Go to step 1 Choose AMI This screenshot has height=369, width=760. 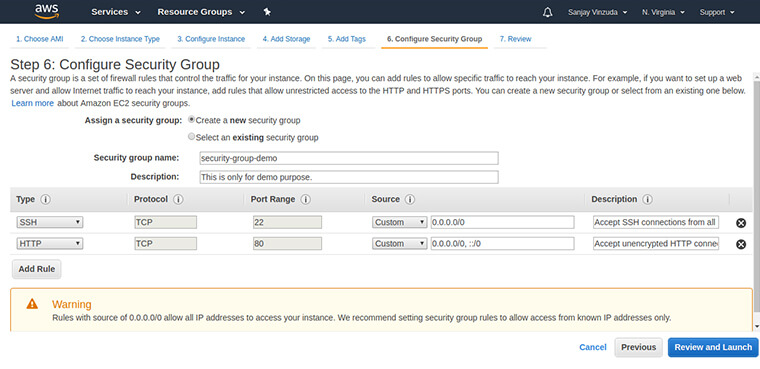click(x=40, y=39)
